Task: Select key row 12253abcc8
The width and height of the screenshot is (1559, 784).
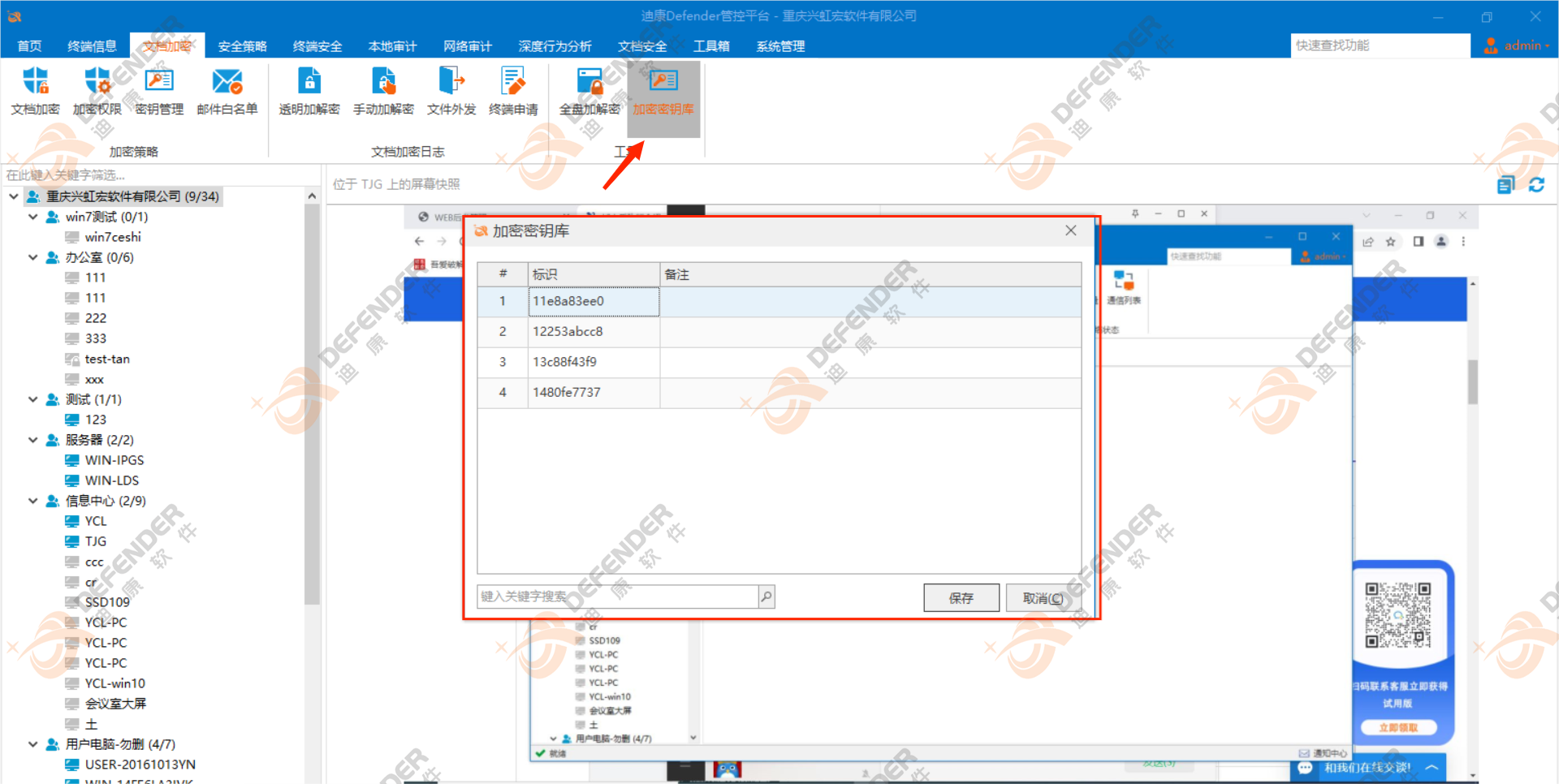Action: tap(568, 331)
